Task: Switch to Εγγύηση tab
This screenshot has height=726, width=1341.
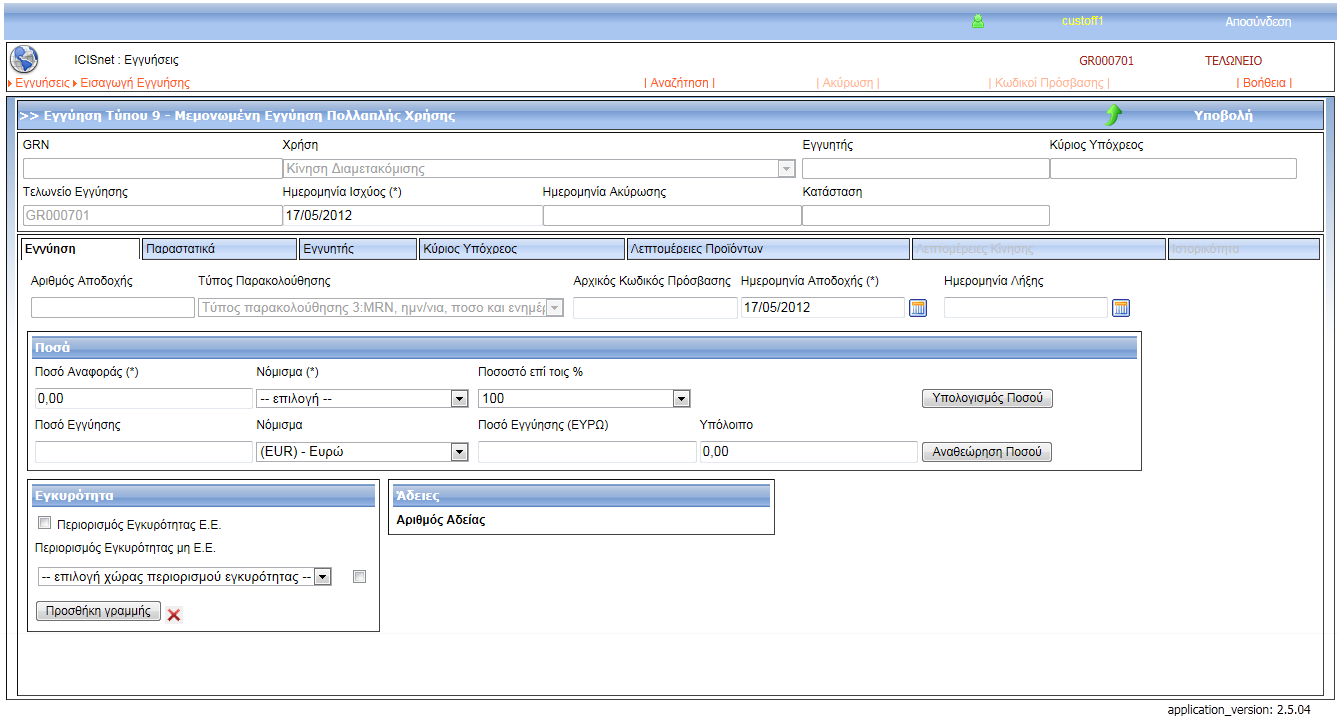Action: 80,248
